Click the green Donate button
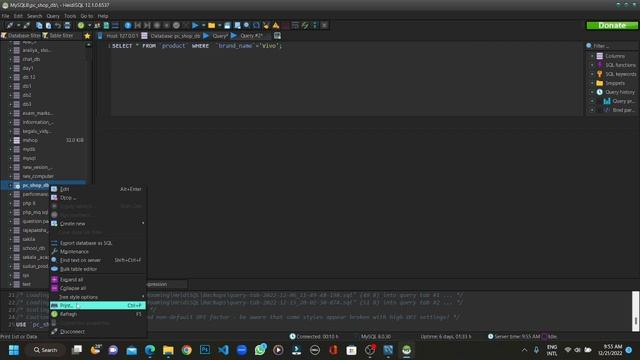The width and height of the screenshot is (640, 360). 612,25
